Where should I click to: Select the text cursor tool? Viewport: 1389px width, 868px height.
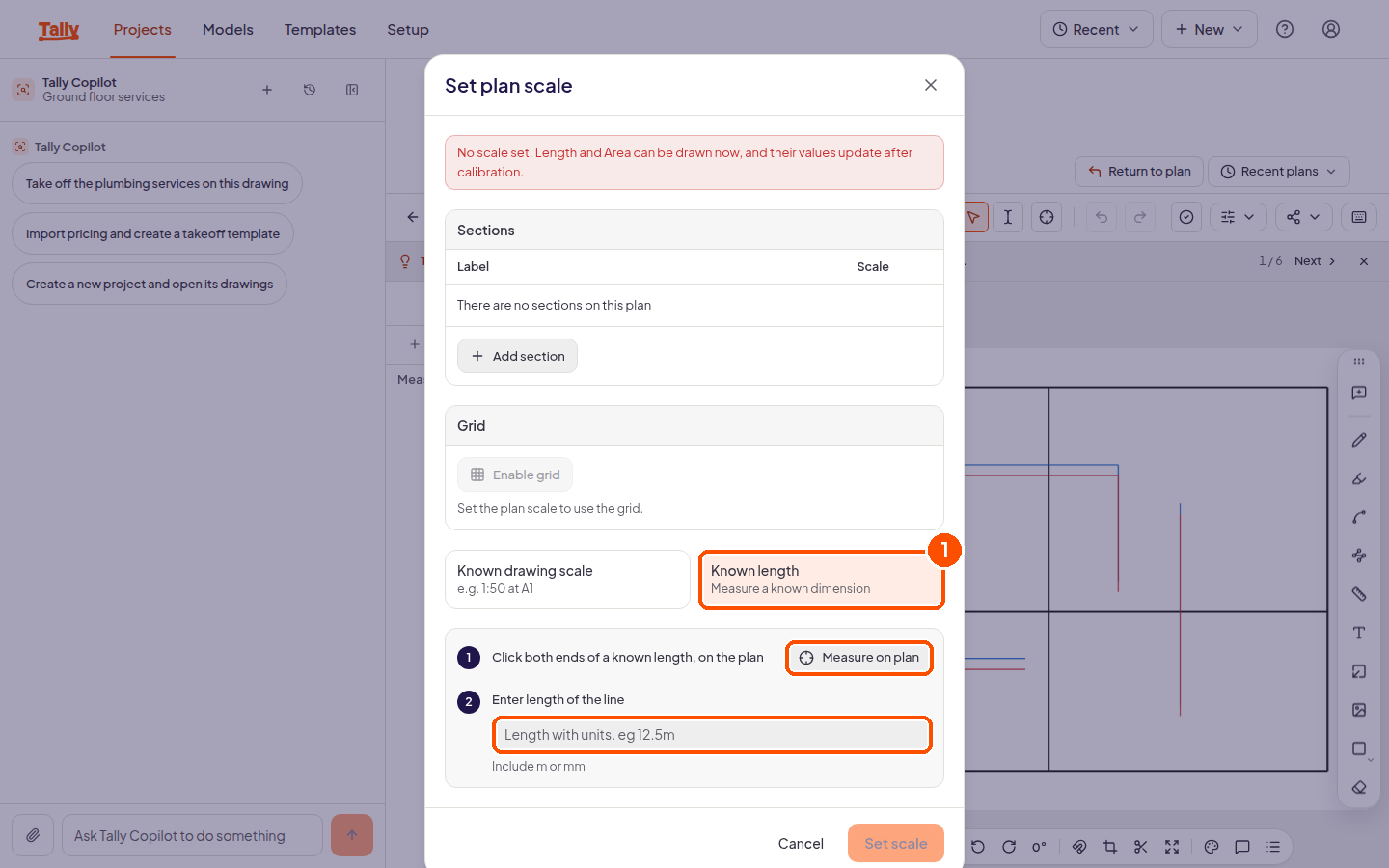pyautogui.click(x=1008, y=217)
